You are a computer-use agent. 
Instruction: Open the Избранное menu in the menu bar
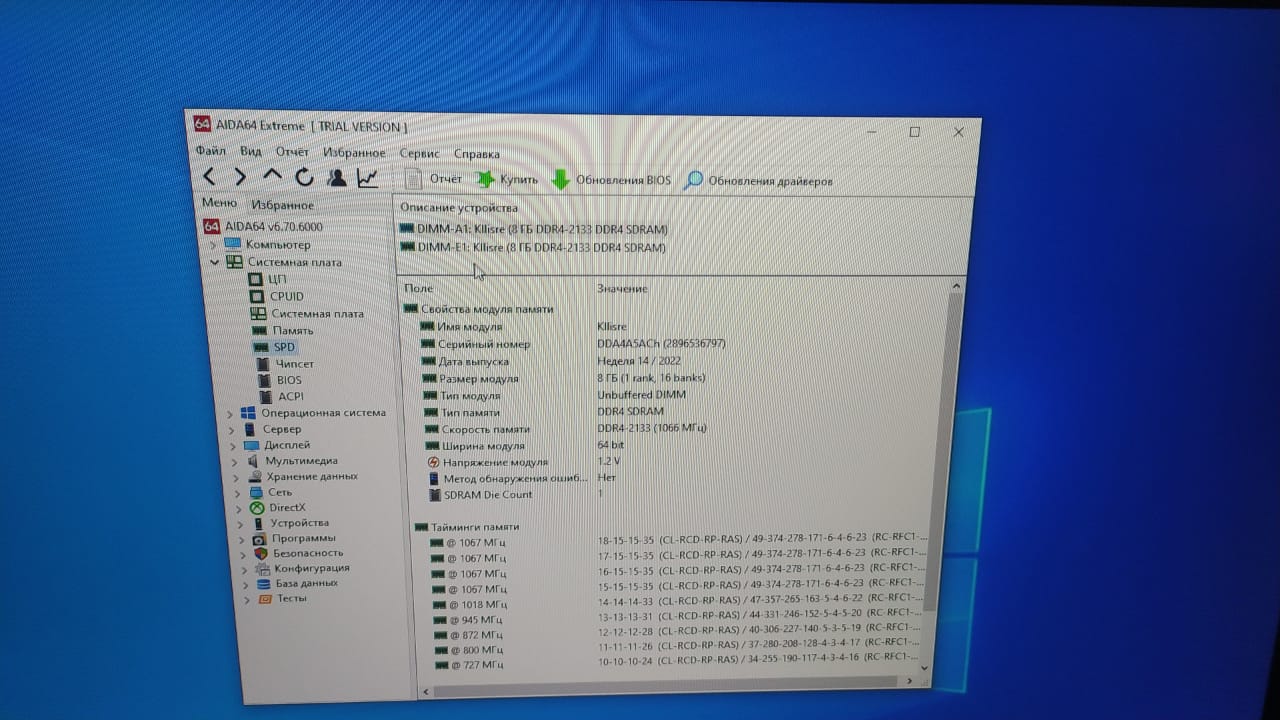[354, 153]
